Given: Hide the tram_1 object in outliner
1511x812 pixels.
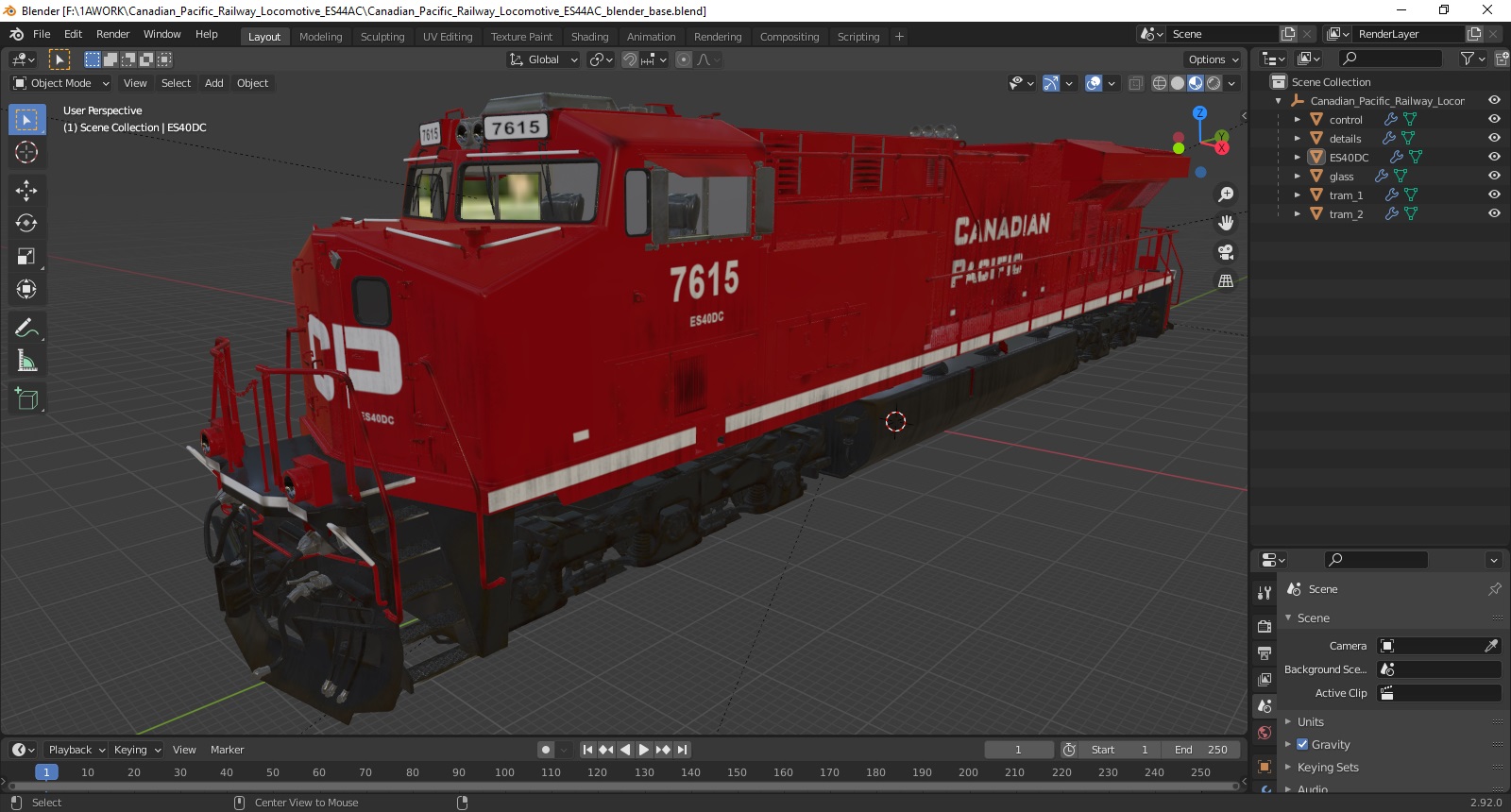Looking at the screenshot, I should 1494,195.
